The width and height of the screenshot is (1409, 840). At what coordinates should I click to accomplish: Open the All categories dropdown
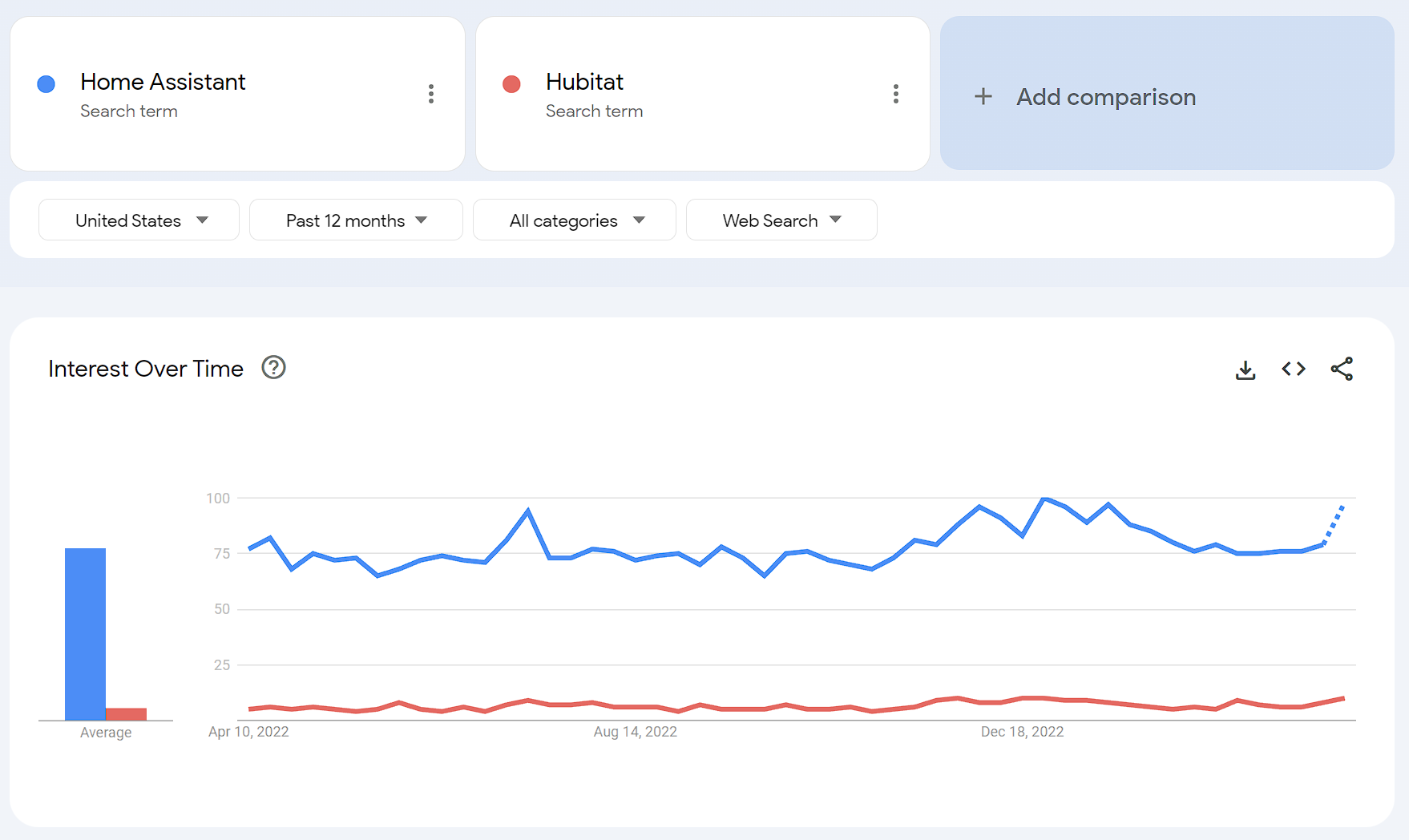[574, 220]
